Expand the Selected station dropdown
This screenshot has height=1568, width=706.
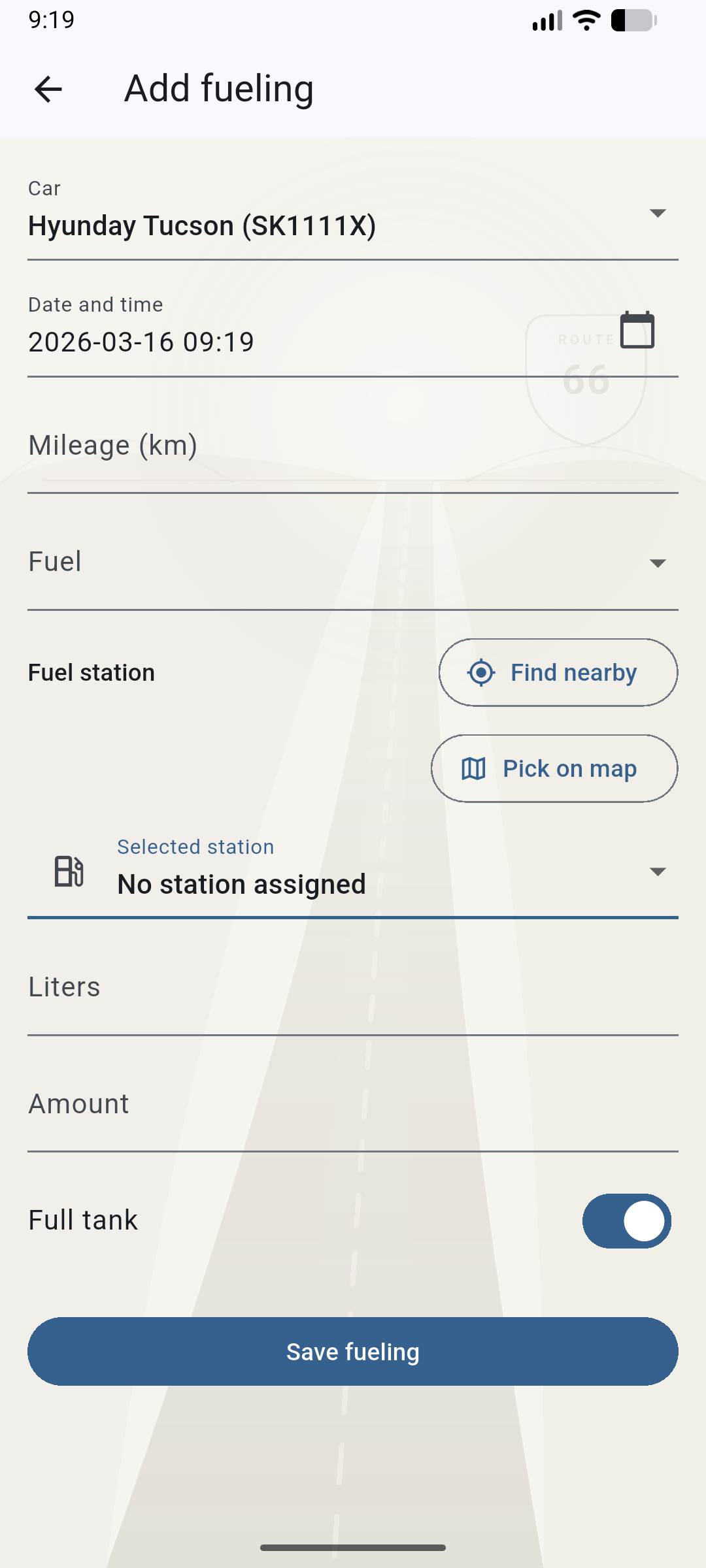coord(657,872)
